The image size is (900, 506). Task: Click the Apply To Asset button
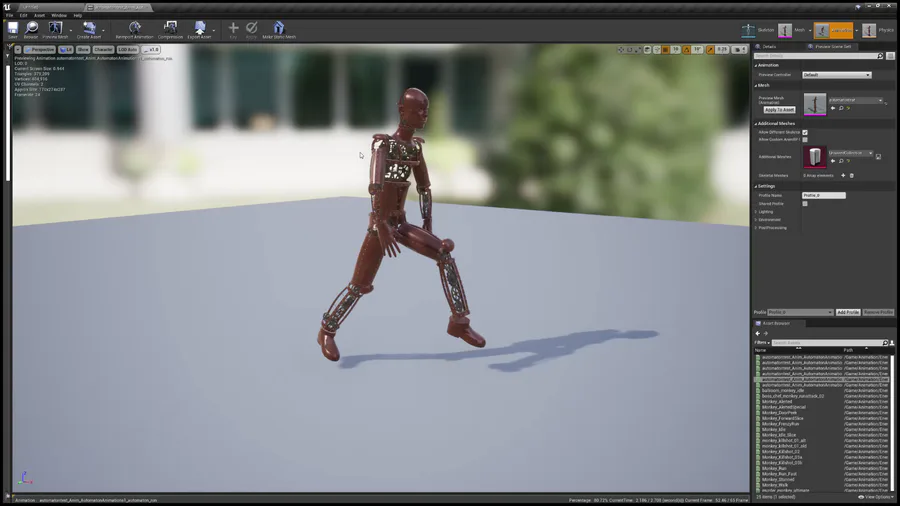779,110
